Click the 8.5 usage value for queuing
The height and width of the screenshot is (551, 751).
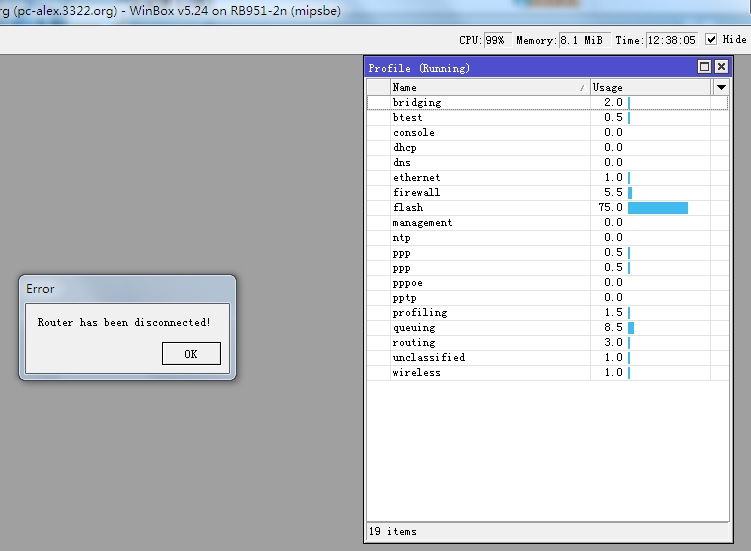point(613,327)
